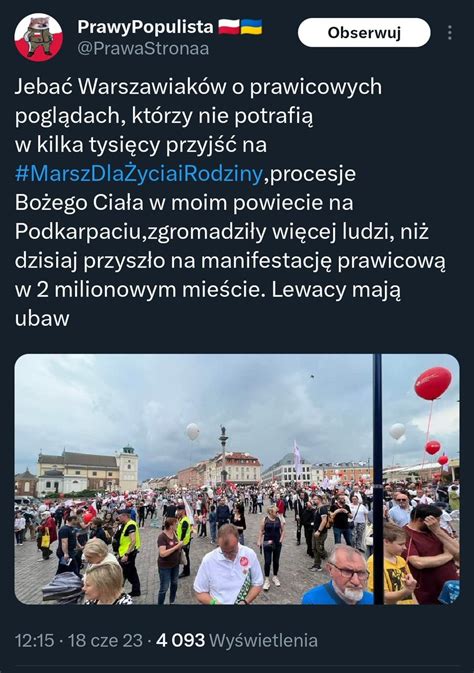Open the 4 093 views count
The width and height of the screenshot is (474, 673).
[180, 641]
